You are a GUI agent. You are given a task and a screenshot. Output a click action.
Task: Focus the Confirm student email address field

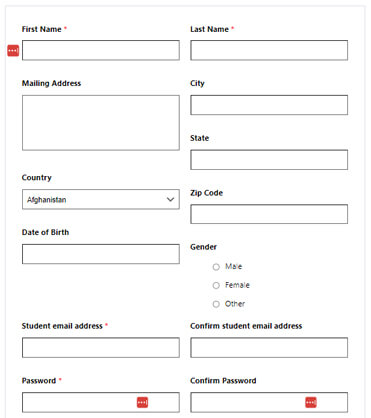coord(269,348)
